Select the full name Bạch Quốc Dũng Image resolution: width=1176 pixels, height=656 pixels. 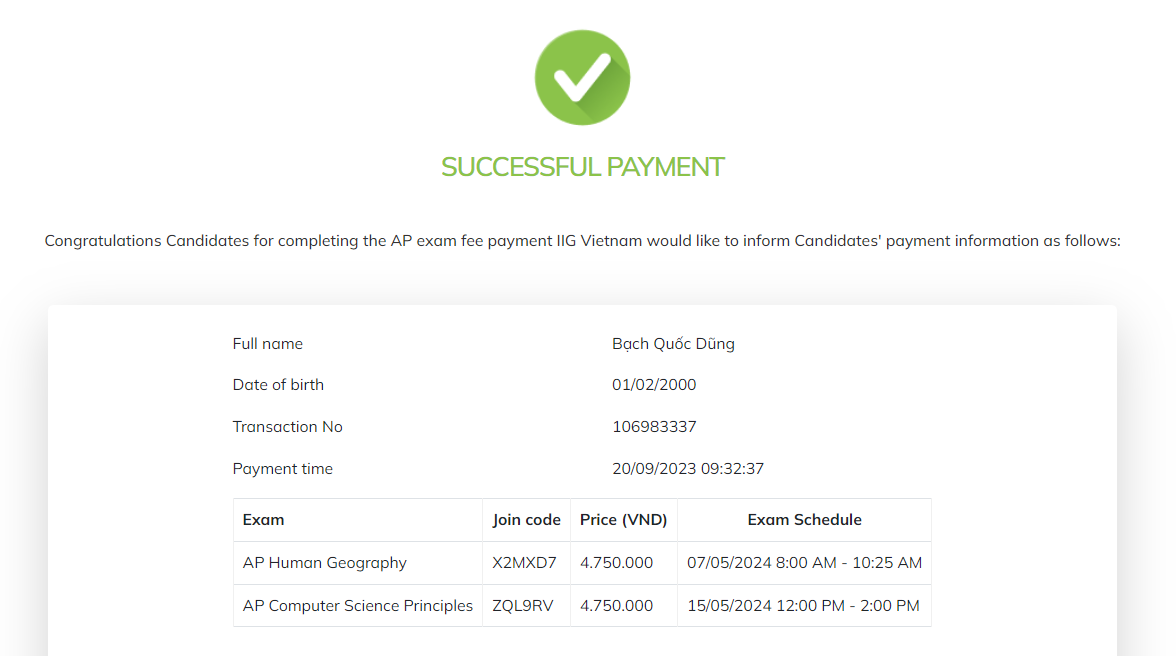[x=673, y=344]
